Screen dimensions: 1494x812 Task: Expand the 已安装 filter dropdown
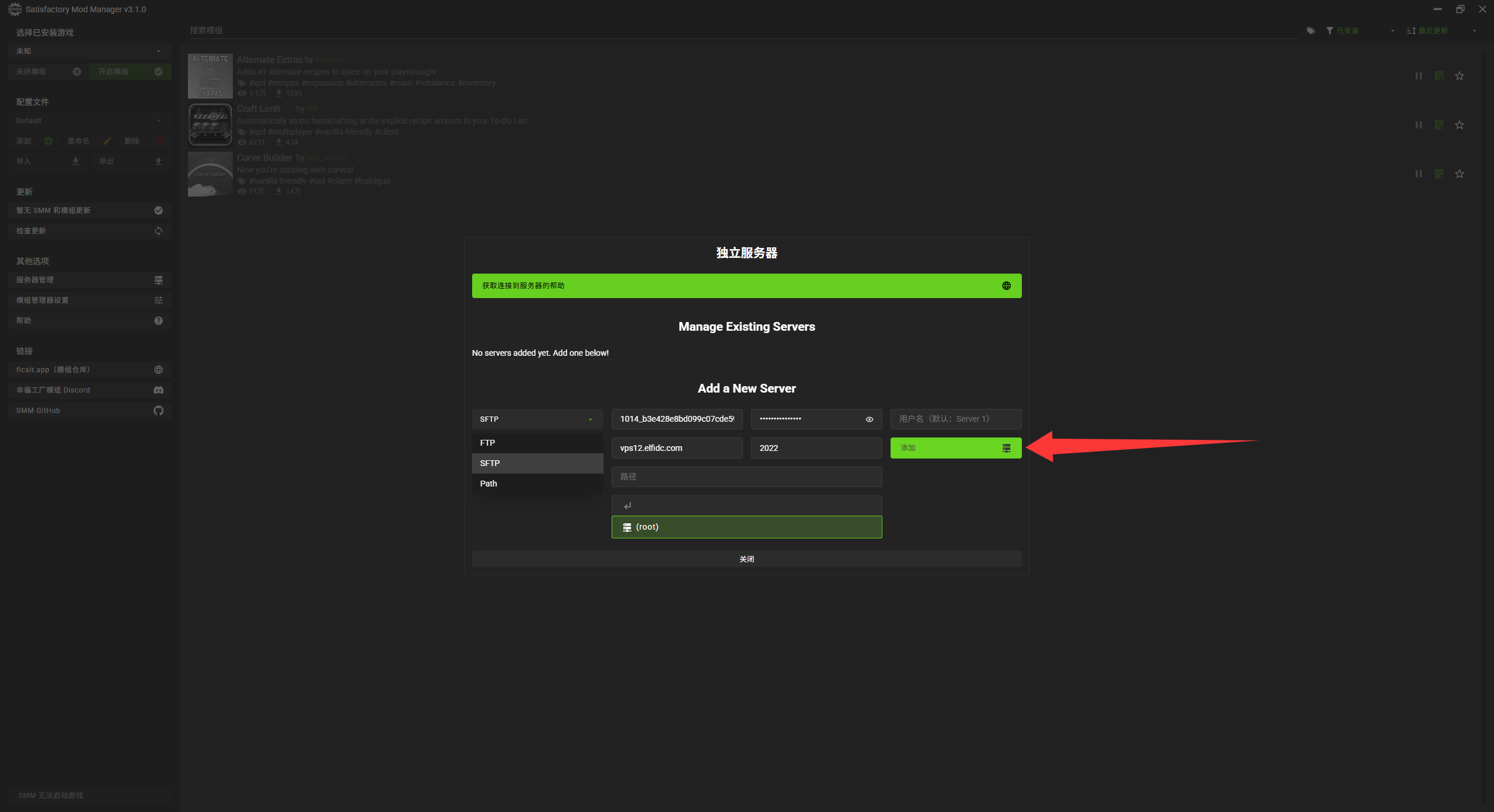pos(1360,31)
